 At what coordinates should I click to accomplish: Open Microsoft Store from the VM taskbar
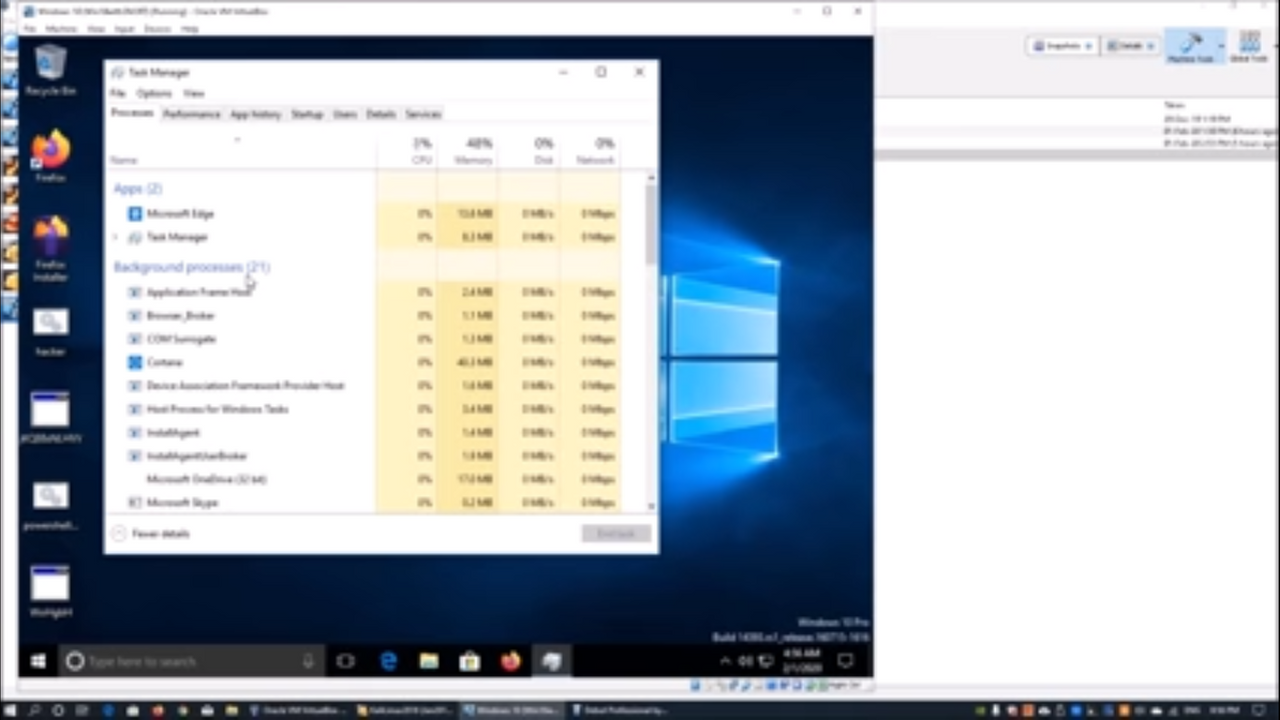(x=470, y=661)
